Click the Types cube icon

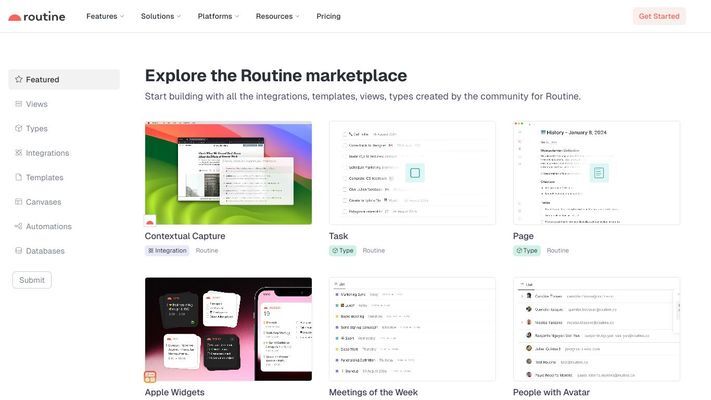(x=19, y=128)
